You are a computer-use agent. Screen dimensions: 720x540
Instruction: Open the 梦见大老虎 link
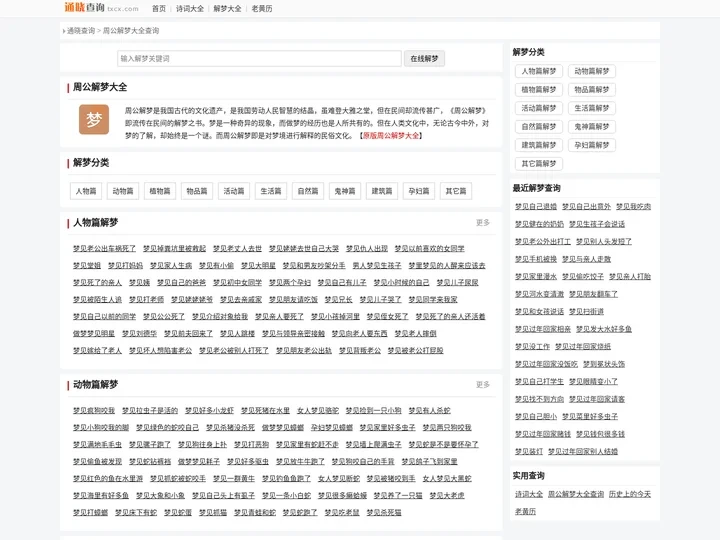[447, 495]
